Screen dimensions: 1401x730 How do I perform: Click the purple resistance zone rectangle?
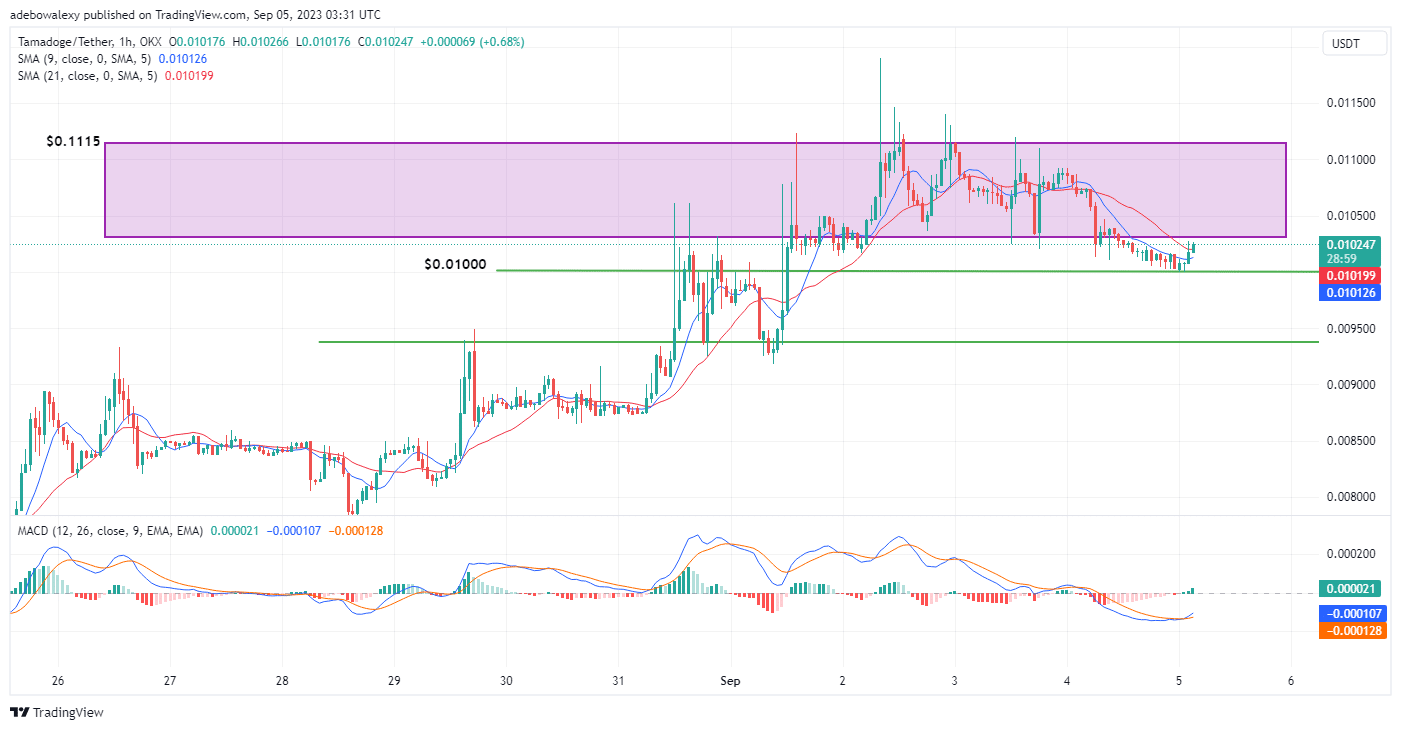pos(695,190)
